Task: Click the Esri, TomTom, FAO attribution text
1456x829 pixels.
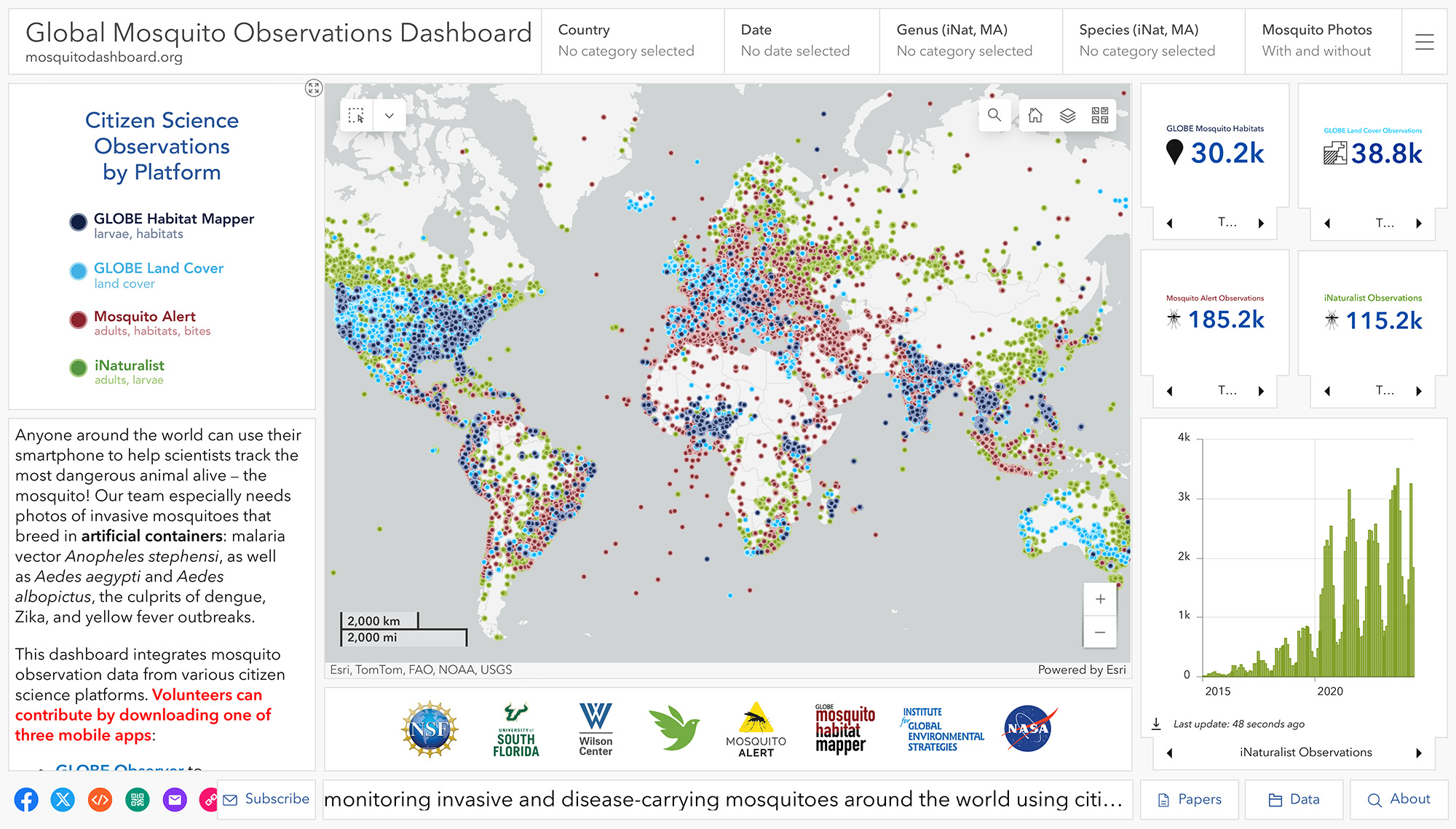Action: [x=421, y=670]
